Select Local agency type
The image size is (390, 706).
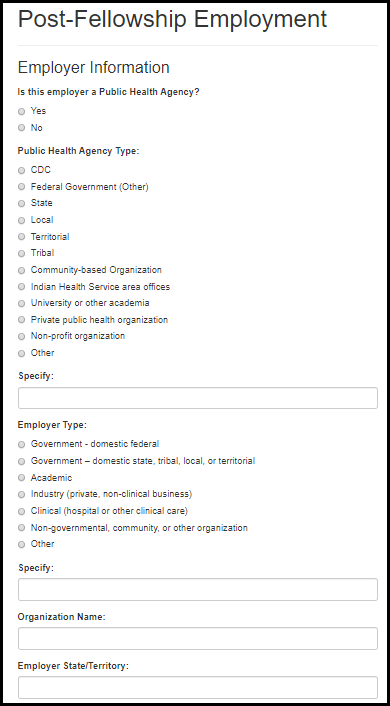(x=21, y=220)
